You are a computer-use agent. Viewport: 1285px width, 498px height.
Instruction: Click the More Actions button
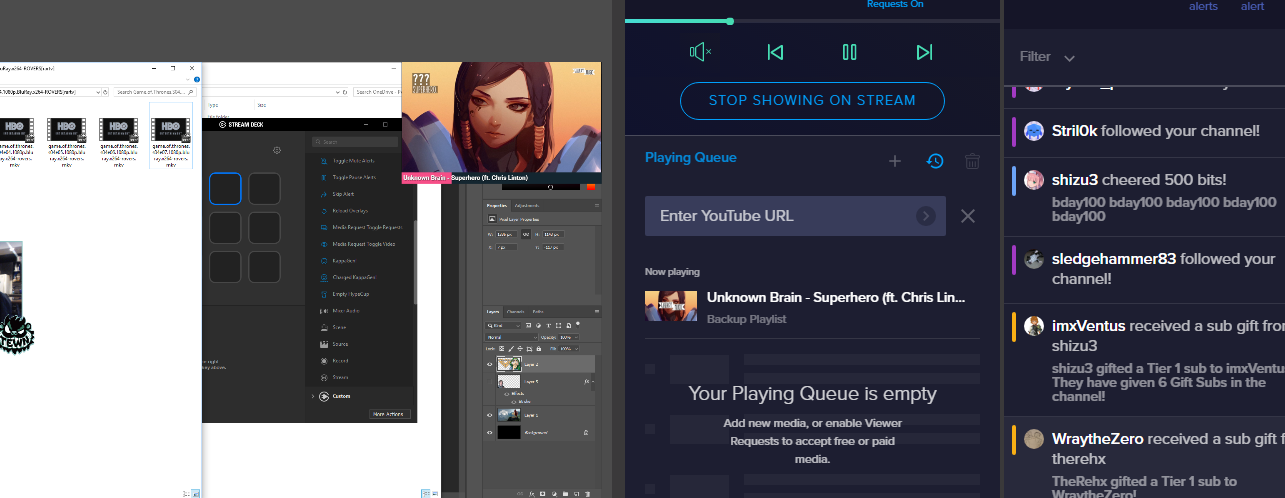click(390, 413)
